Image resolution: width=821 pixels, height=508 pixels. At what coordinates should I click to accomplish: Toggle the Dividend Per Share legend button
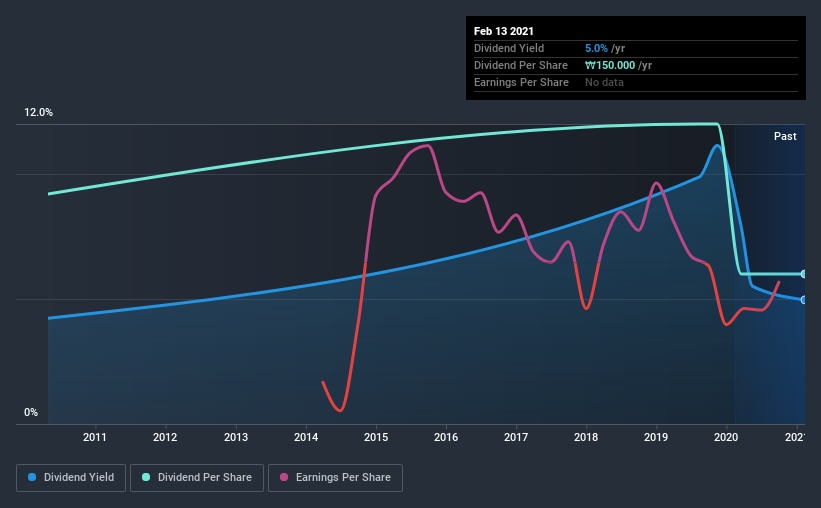(197, 478)
